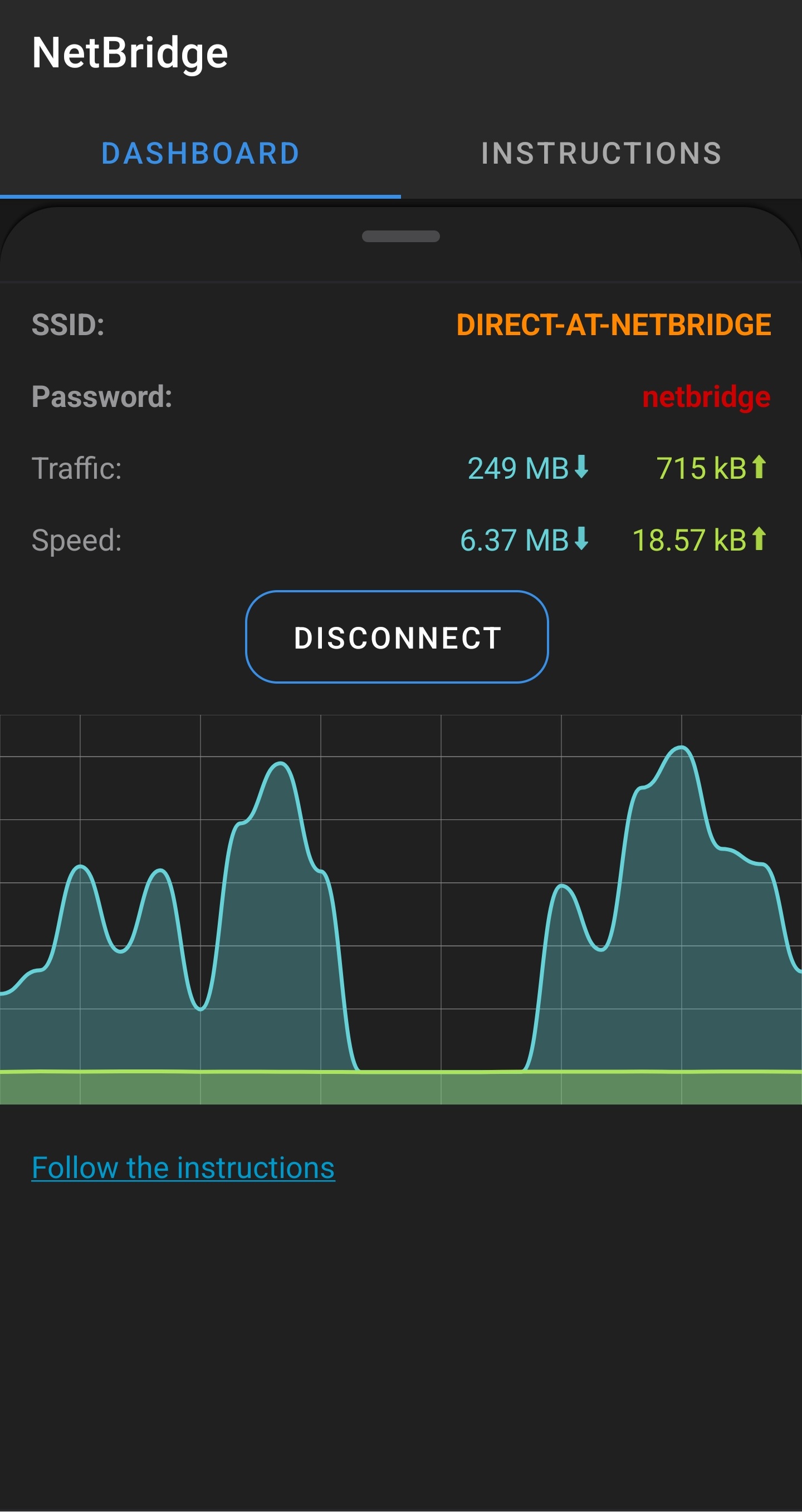
Task: Tap the SSID label
Action: [68, 325]
